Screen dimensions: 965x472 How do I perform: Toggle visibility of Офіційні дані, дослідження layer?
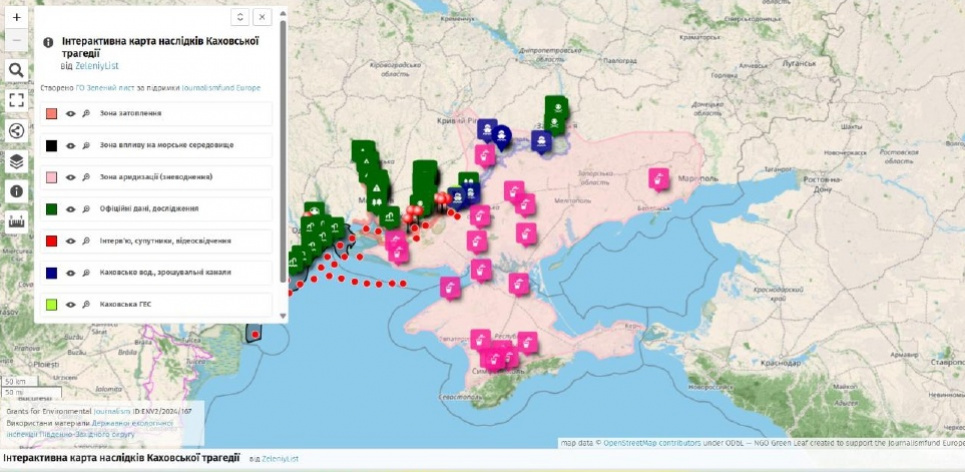tap(71, 209)
